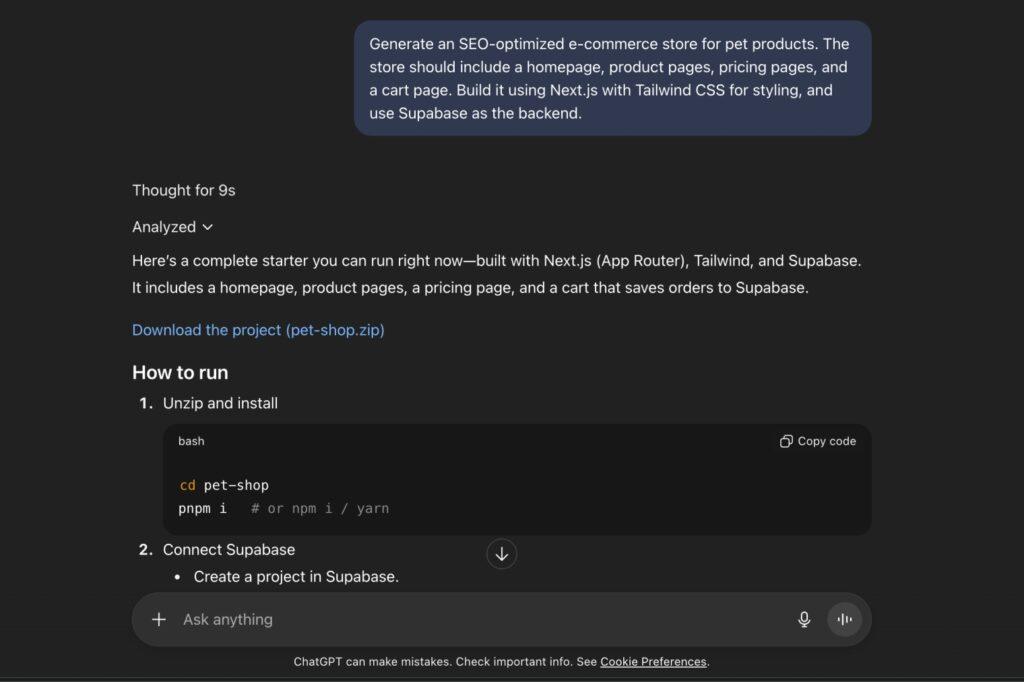The image size is (1024, 682).
Task: Click the "Create a project in Supabase" bullet
Action: coord(296,576)
